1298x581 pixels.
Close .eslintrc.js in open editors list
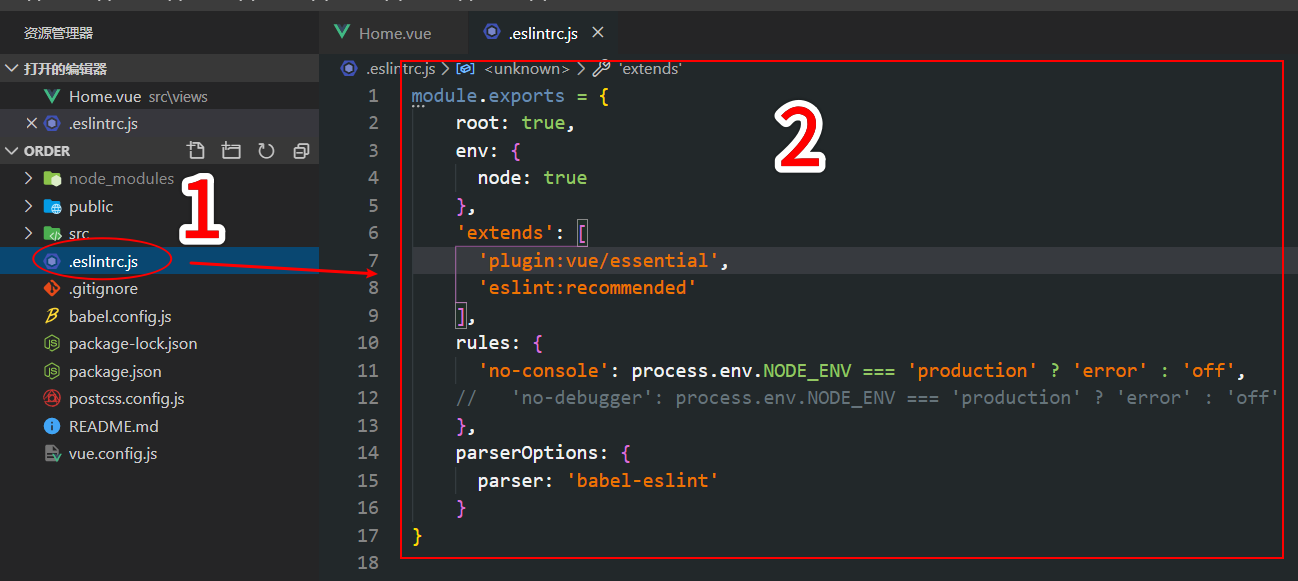pos(31,124)
